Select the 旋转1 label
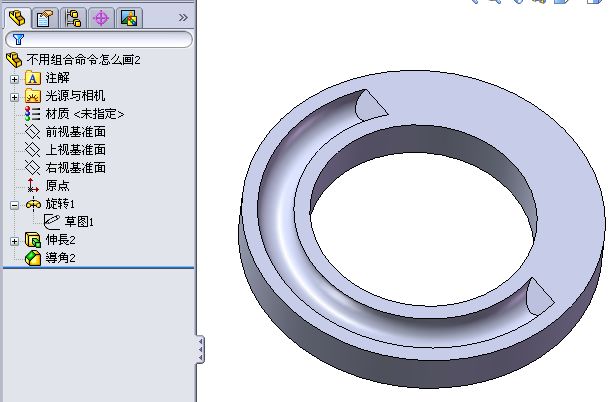The image size is (616, 402). point(60,204)
